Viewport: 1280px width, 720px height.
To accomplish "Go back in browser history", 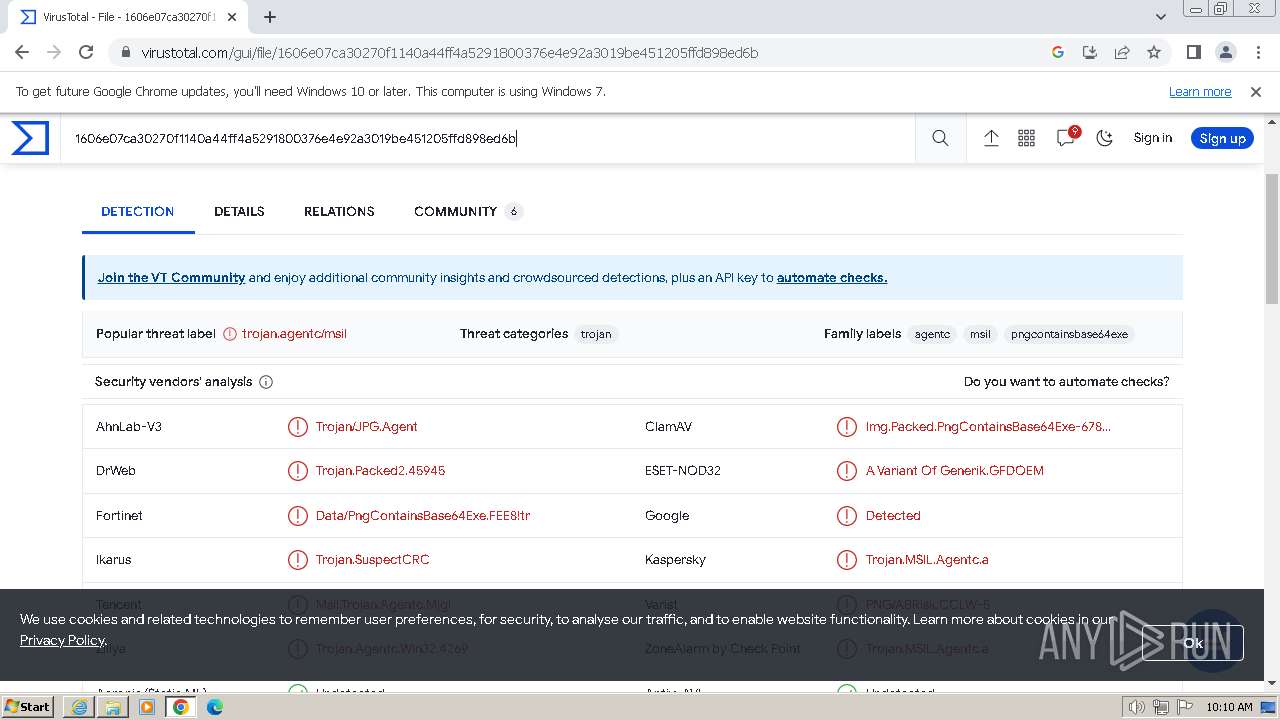I will coord(22,52).
